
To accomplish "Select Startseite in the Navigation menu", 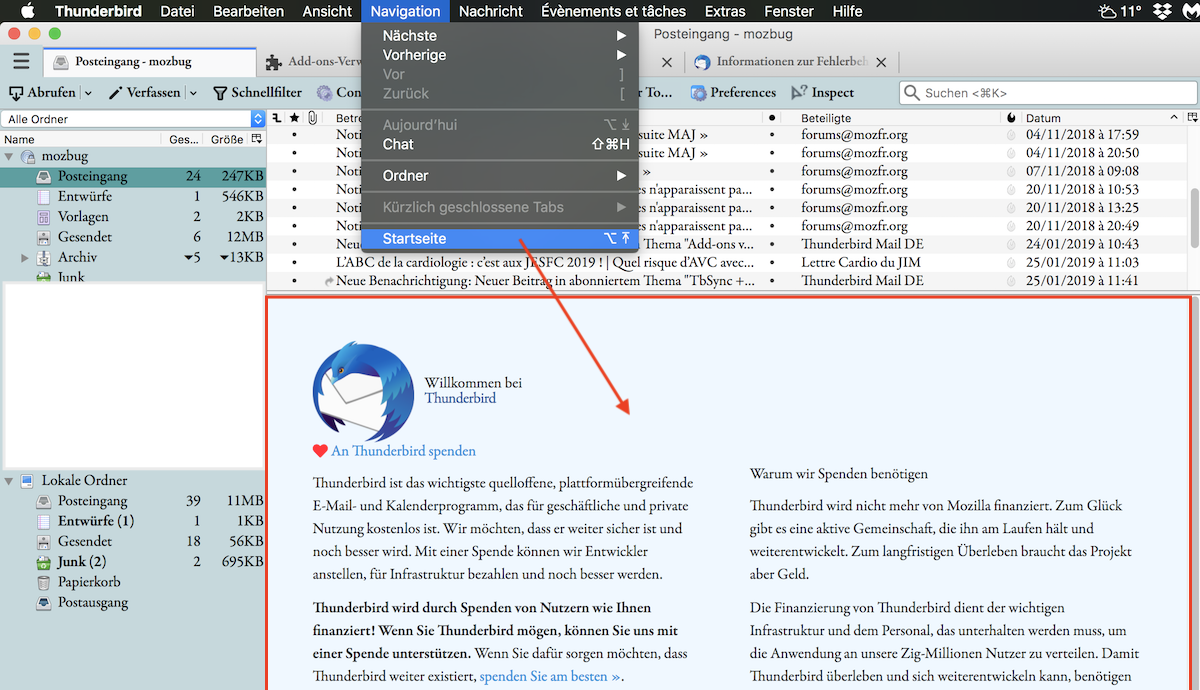I will [414, 239].
